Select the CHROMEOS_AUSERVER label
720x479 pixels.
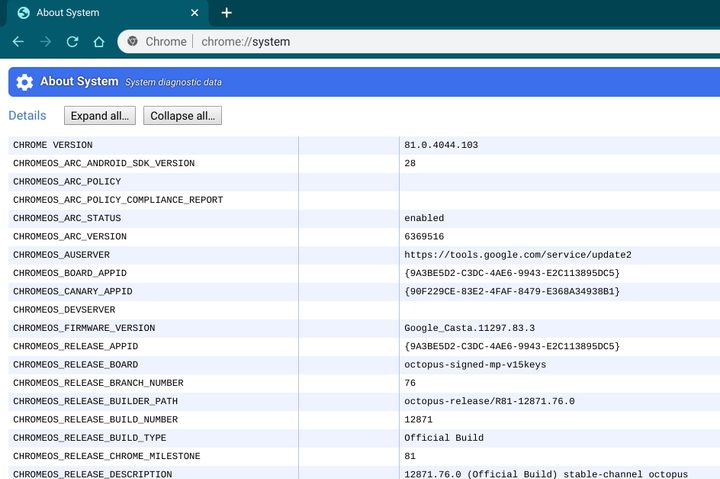pyautogui.click(x=62, y=255)
